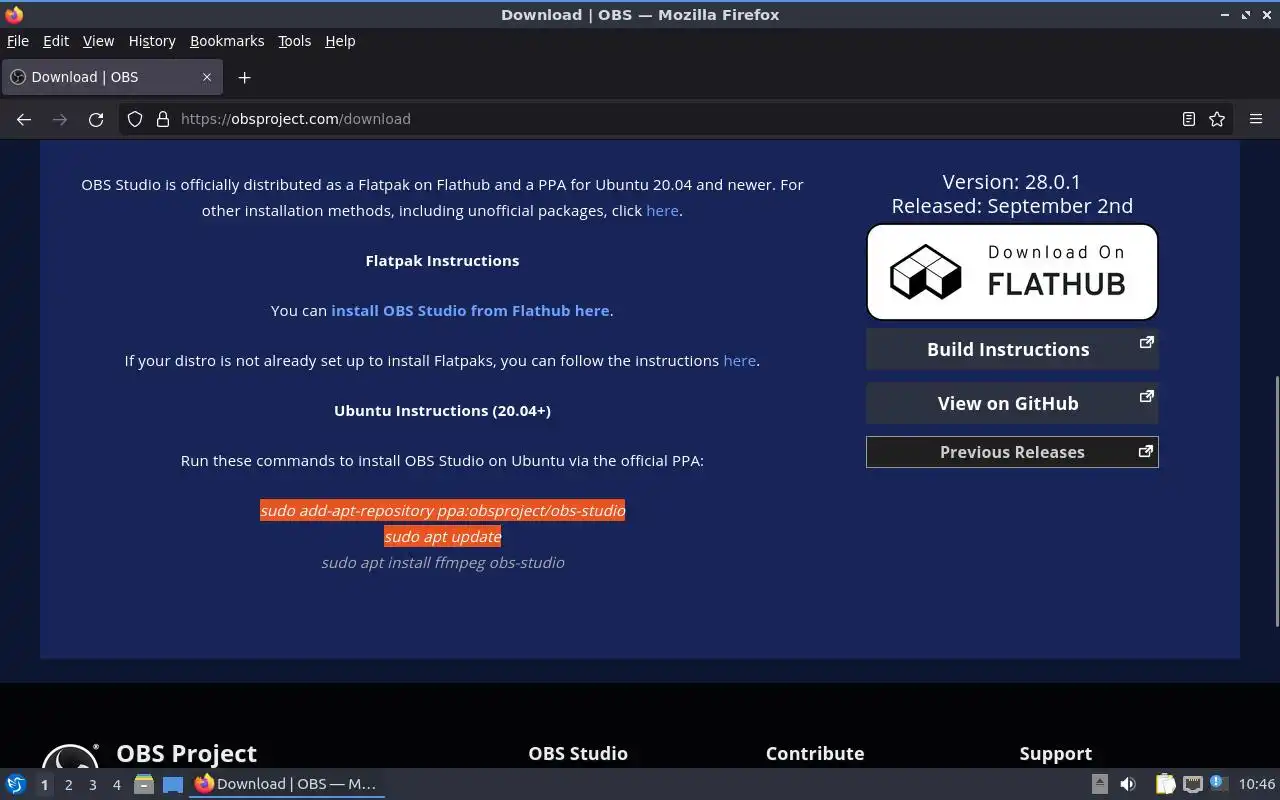This screenshot has height=800, width=1280.
Task: Click the OBS Studio footer heading
Action: pos(578,753)
